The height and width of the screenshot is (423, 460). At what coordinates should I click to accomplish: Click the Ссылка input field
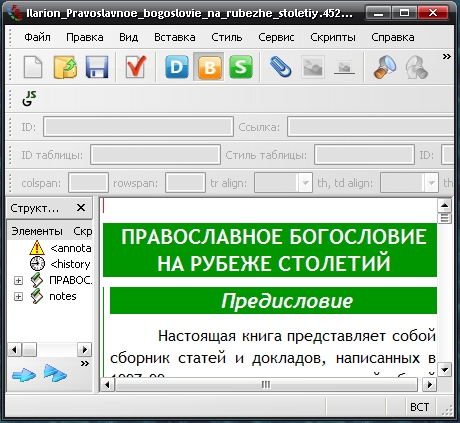click(371, 127)
